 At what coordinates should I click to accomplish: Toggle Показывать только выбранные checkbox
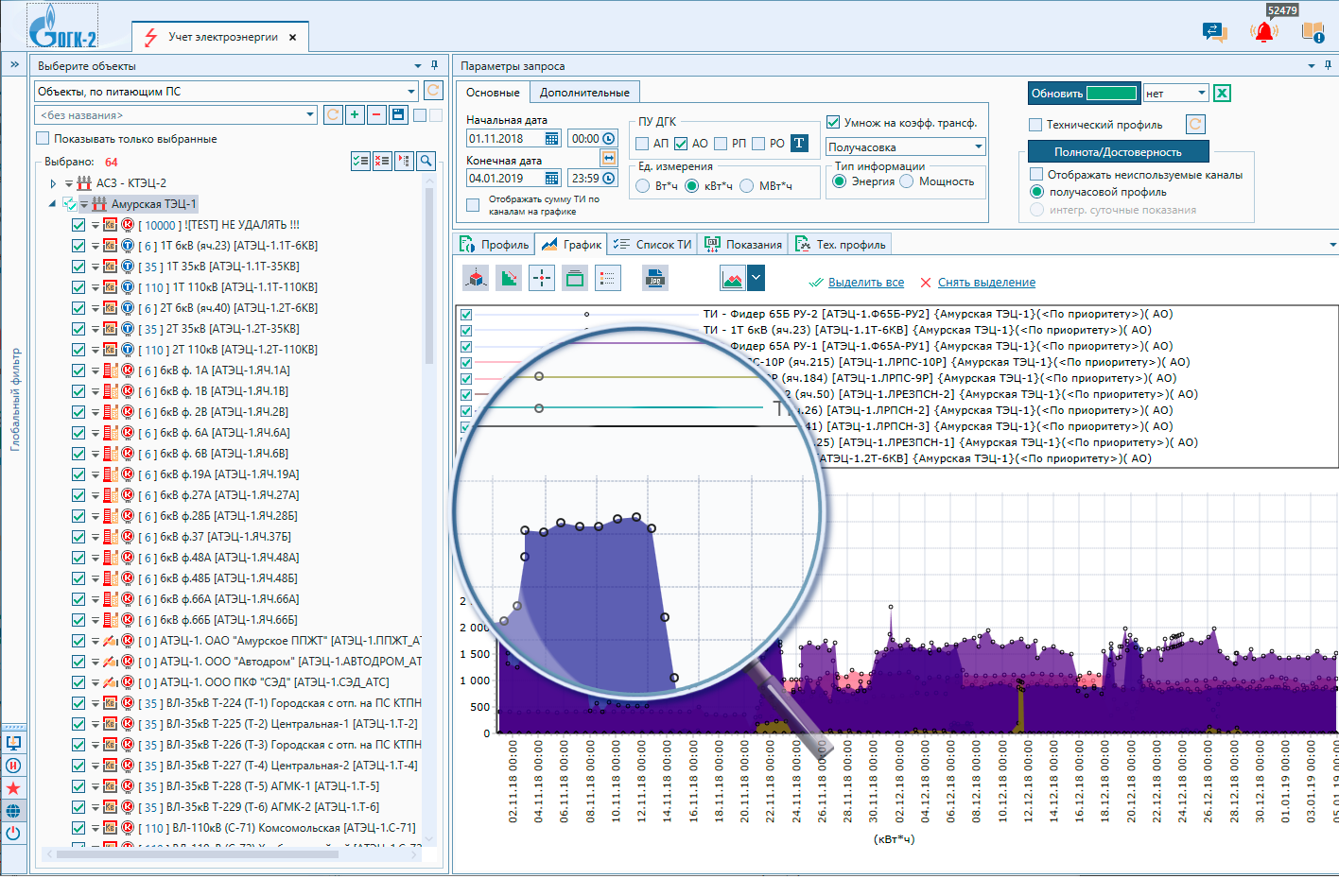point(43,139)
